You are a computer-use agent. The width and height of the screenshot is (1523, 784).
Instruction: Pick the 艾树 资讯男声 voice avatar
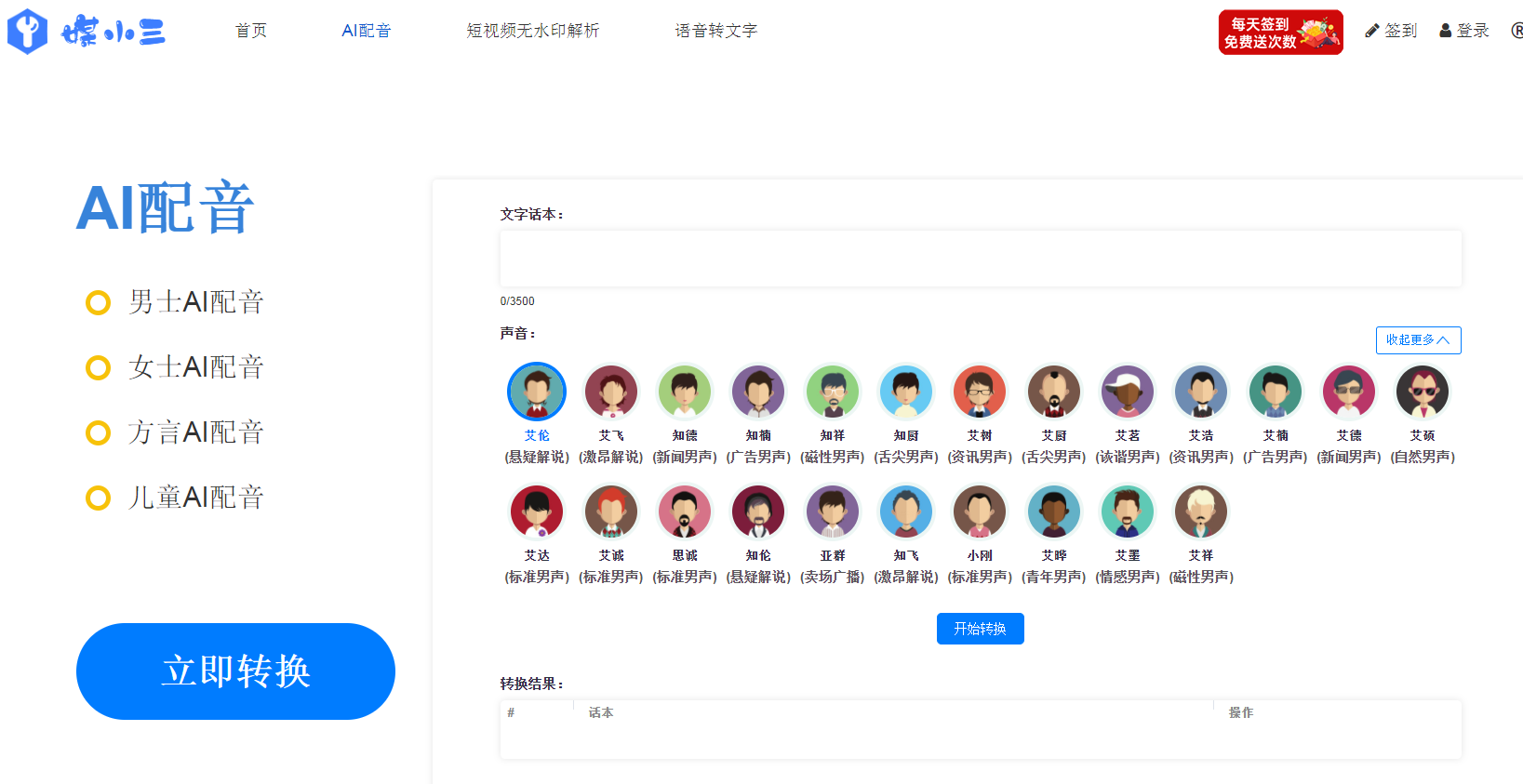point(980,392)
